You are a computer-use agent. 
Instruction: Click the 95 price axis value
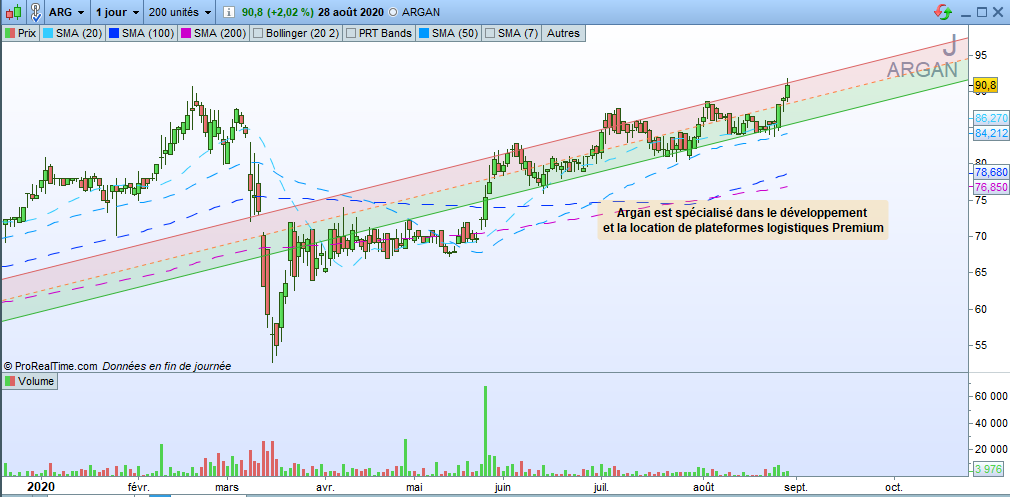pyautogui.click(x=981, y=55)
